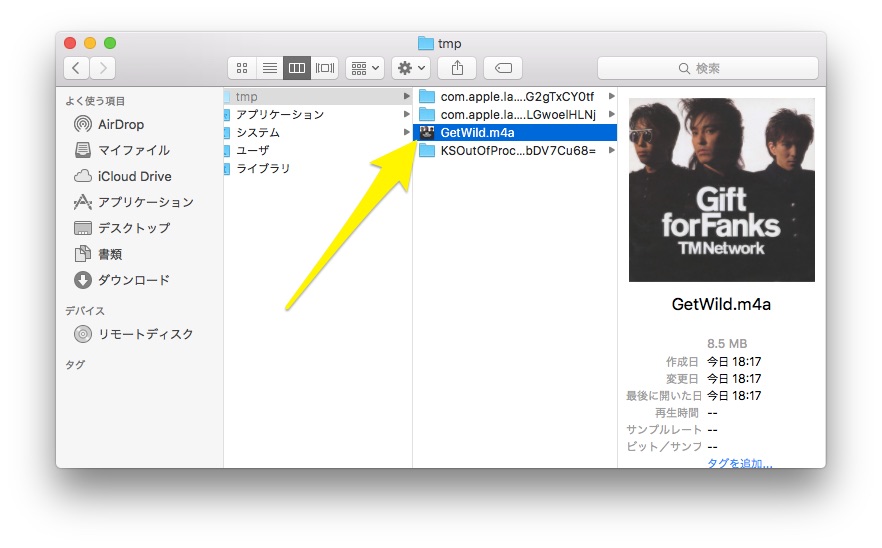
Task: Open アプリケーション in the sidebar
Action: click(x=134, y=202)
